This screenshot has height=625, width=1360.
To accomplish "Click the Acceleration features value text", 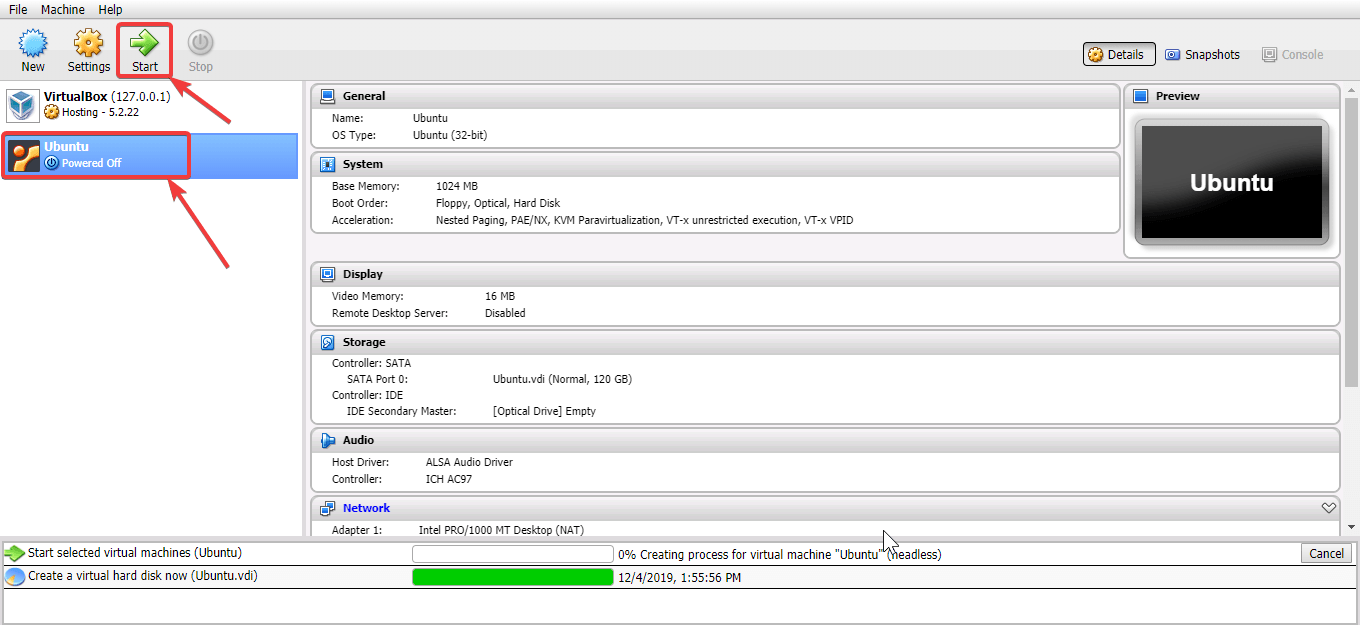I will pyautogui.click(x=645, y=220).
